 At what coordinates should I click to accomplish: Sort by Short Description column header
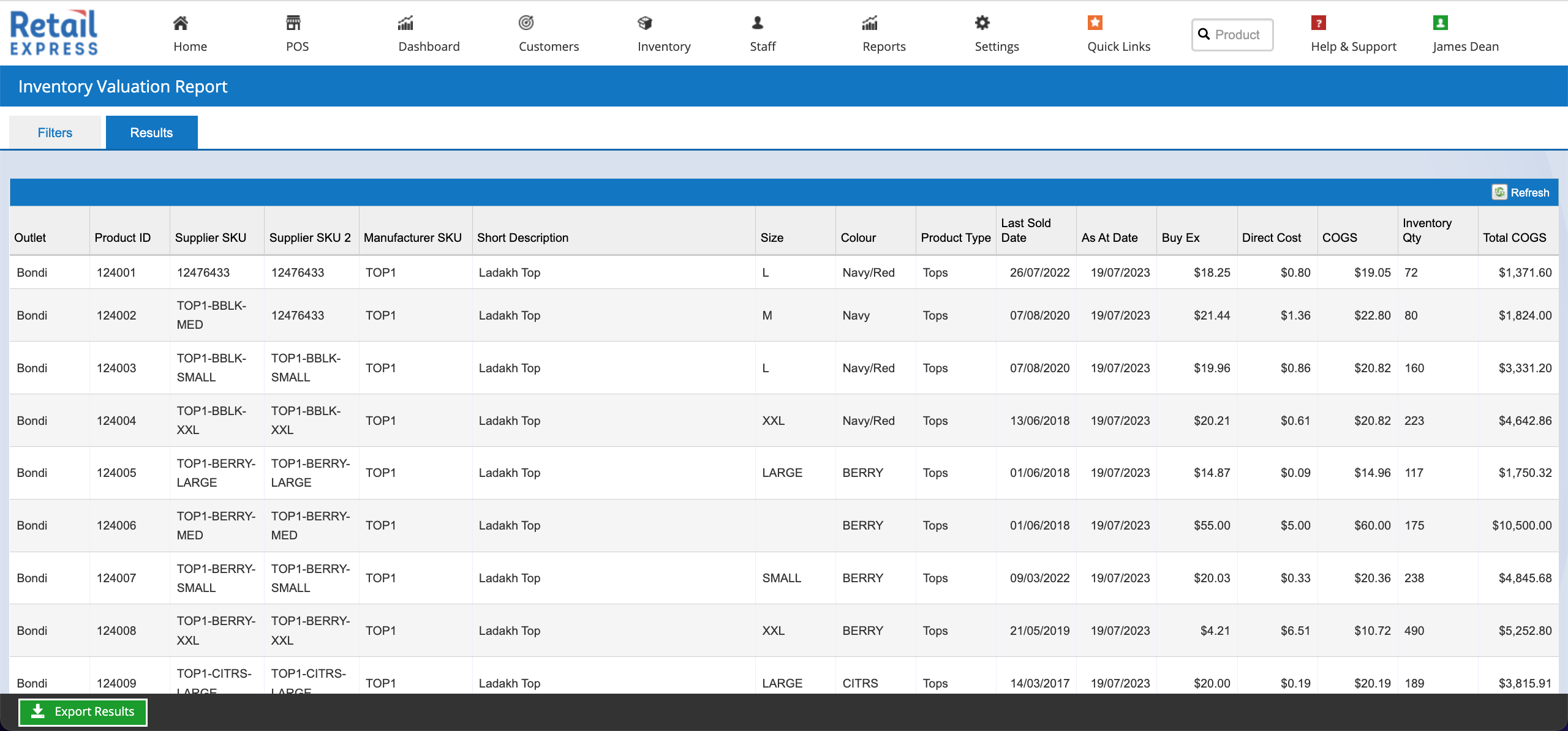click(522, 238)
